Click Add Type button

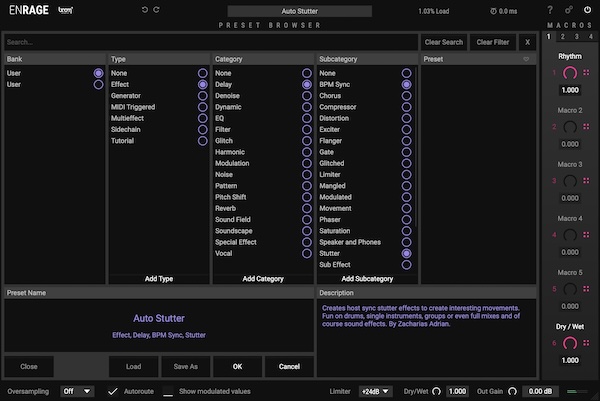click(x=159, y=279)
